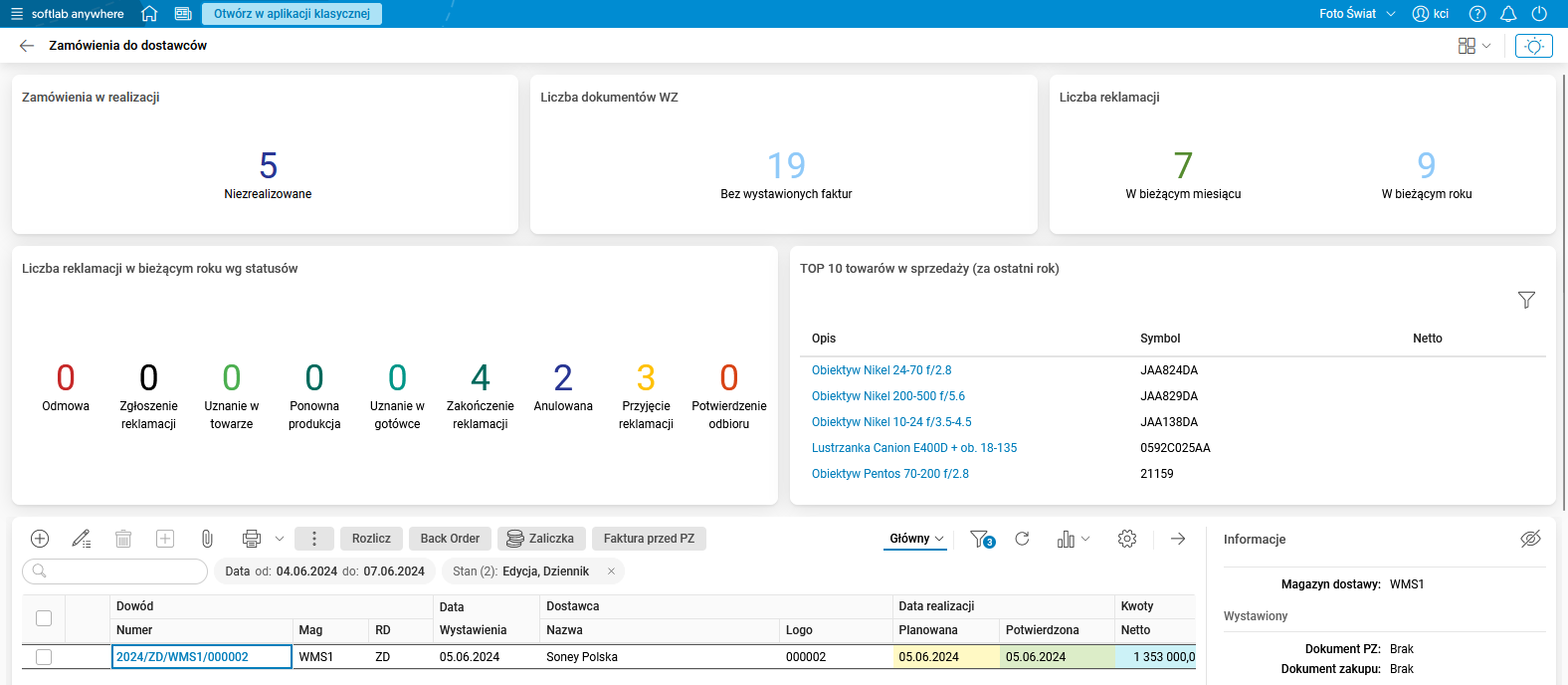
Task: Print using the printer icon
Action: [252, 539]
